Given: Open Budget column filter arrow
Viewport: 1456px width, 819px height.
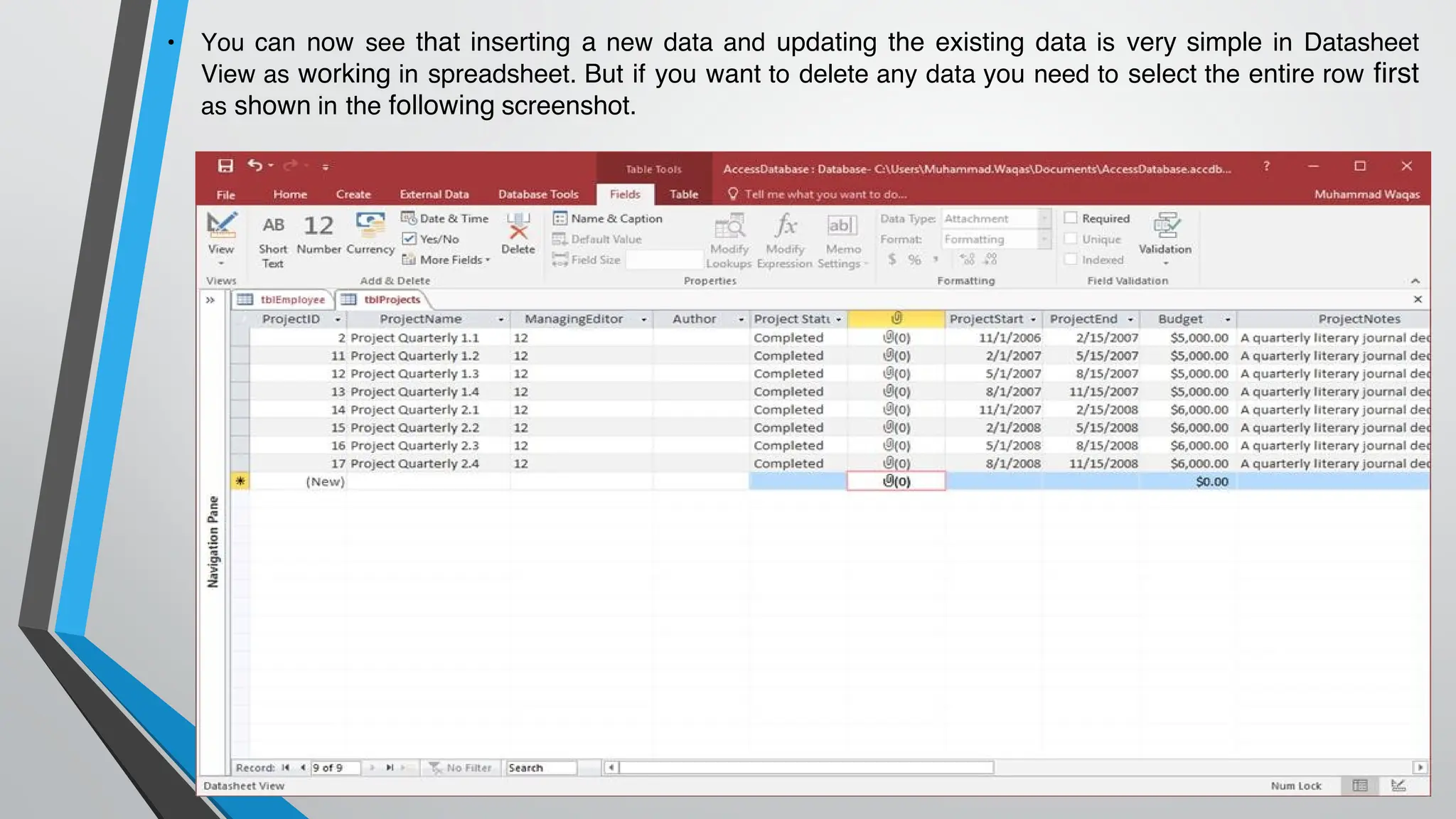Looking at the screenshot, I should click(1227, 319).
